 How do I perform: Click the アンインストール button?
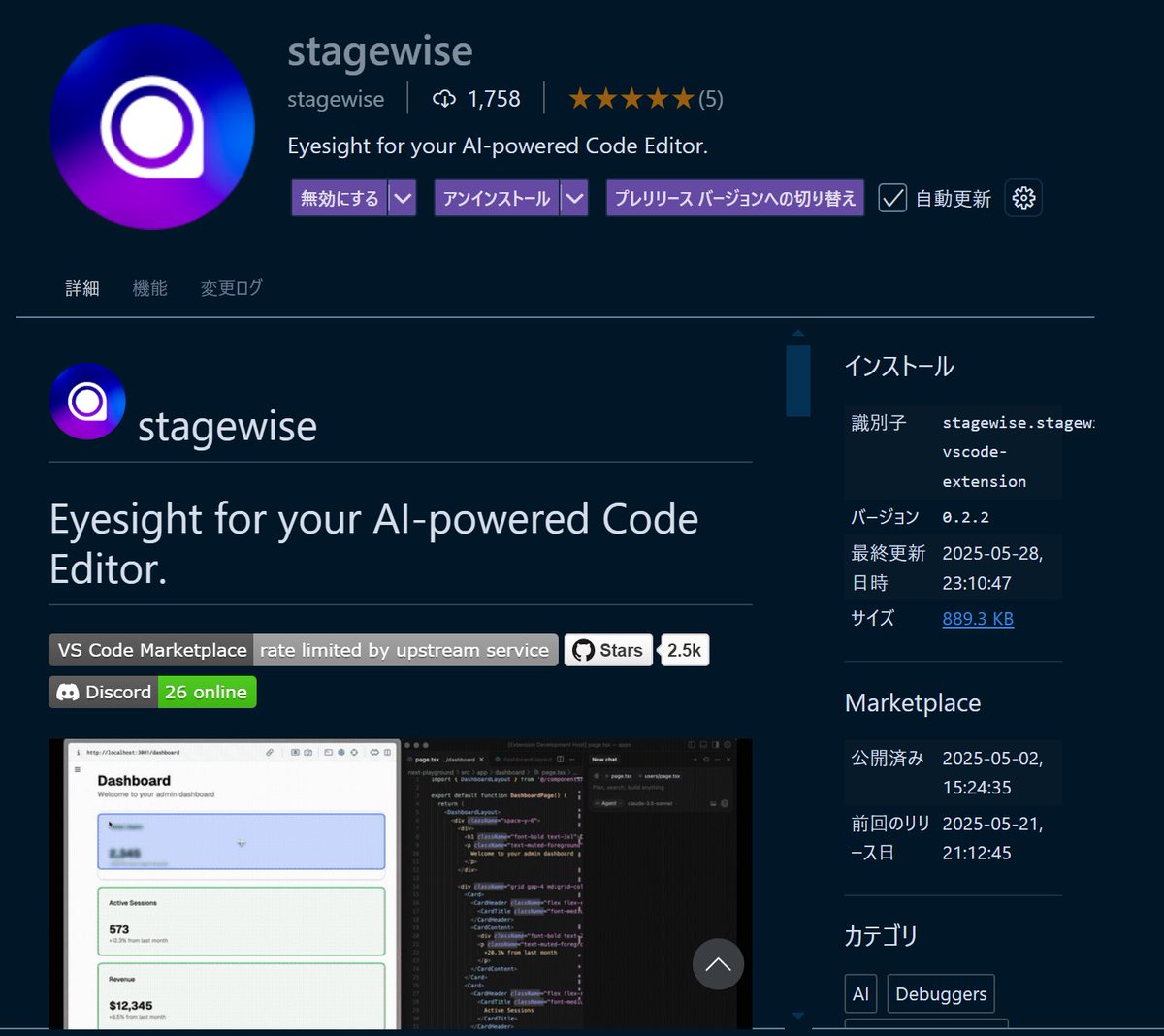tap(497, 199)
